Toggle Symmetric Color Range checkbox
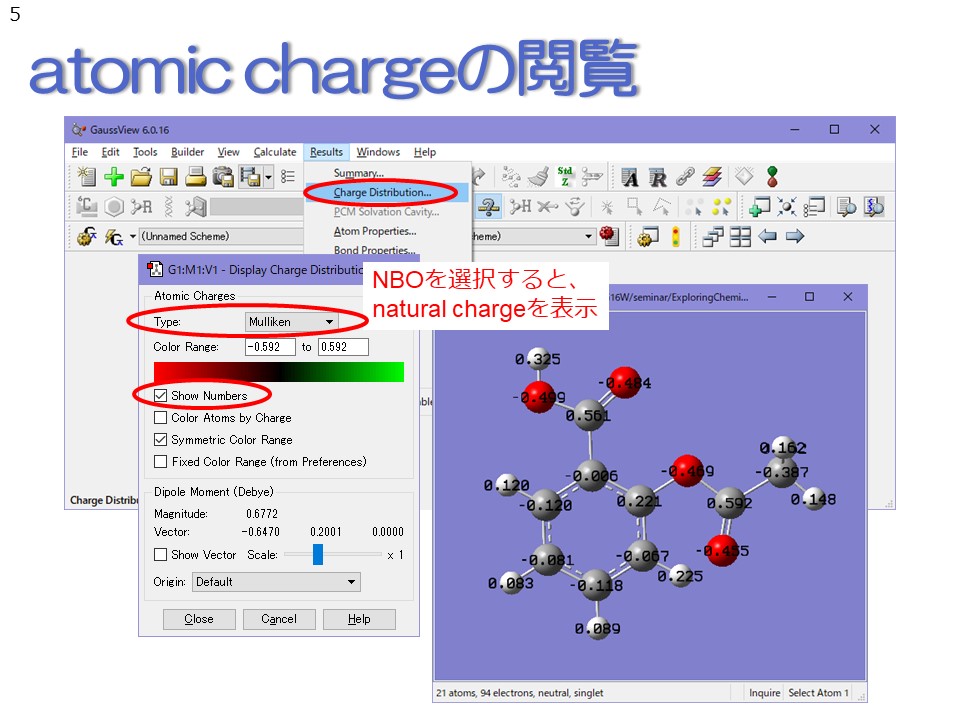This screenshot has width=960, height=720. [160, 440]
